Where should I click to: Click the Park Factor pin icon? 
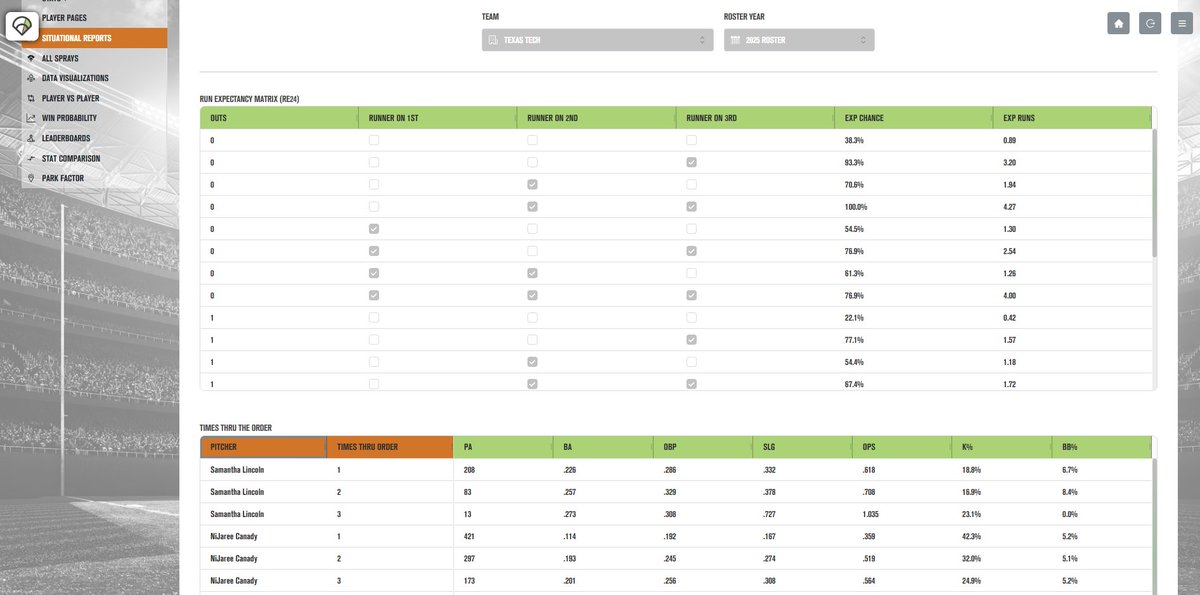pos(32,178)
